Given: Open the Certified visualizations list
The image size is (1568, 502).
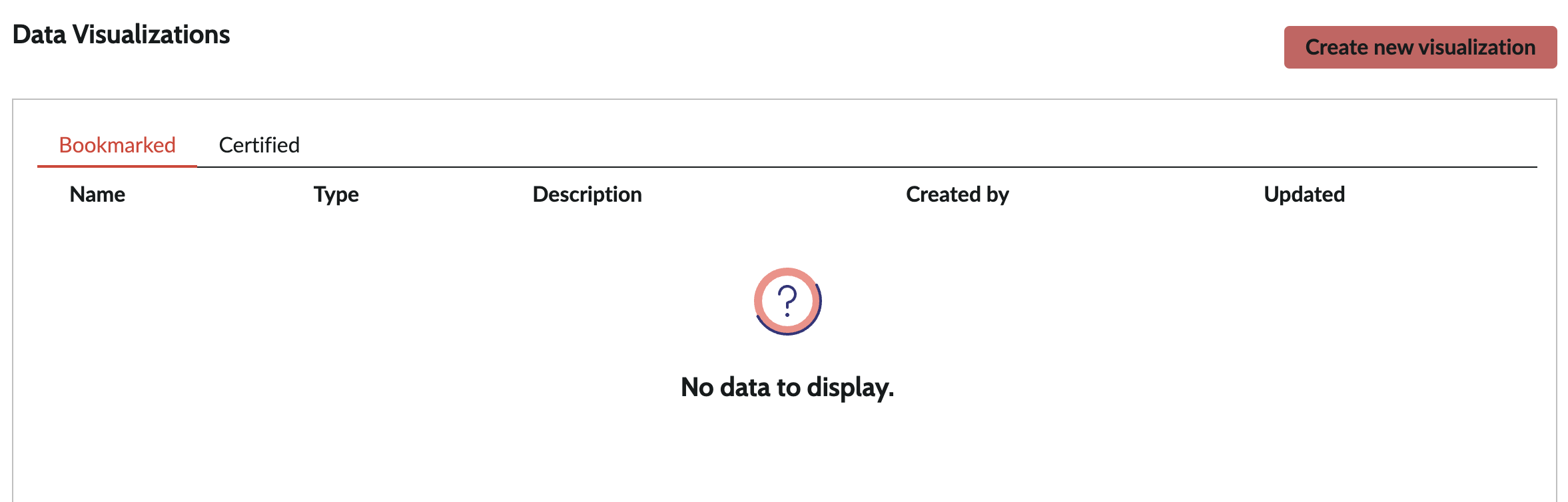Looking at the screenshot, I should [259, 144].
